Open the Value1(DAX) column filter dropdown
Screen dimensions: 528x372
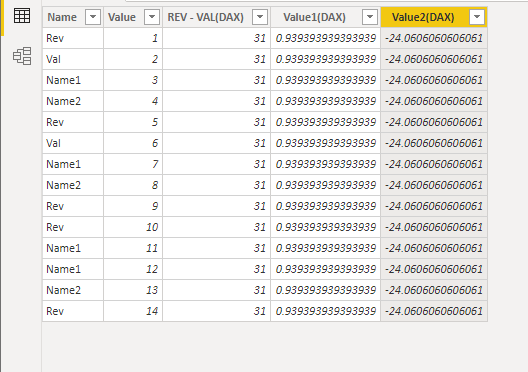point(370,17)
